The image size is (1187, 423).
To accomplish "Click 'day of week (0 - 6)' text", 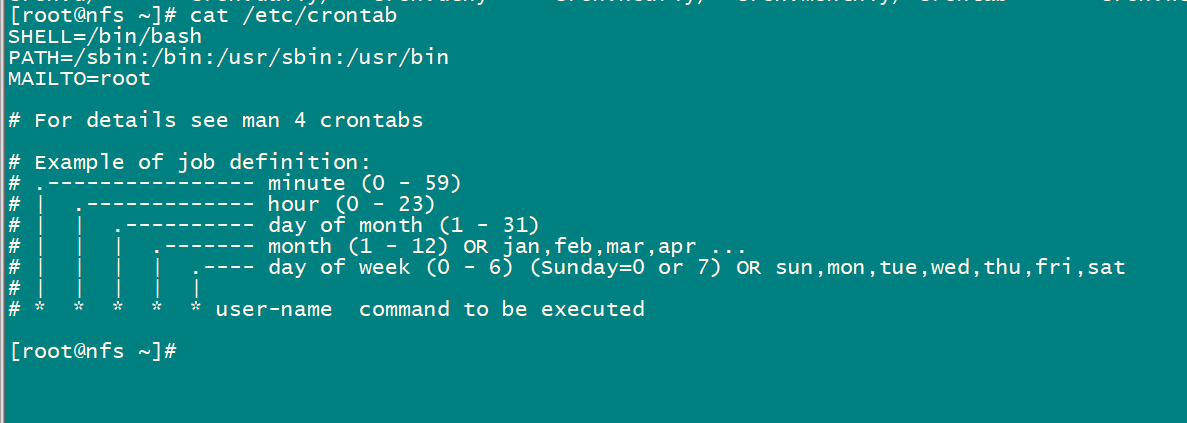I will (x=390, y=267).
